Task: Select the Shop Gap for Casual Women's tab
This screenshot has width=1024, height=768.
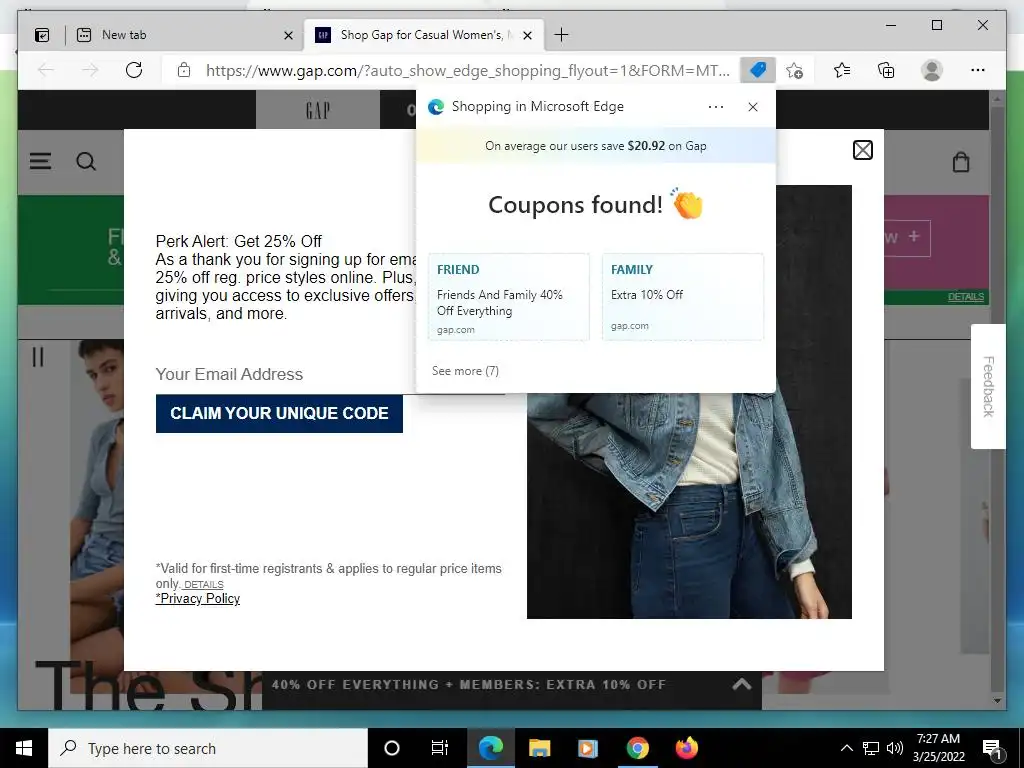Action: click(425, 35)
